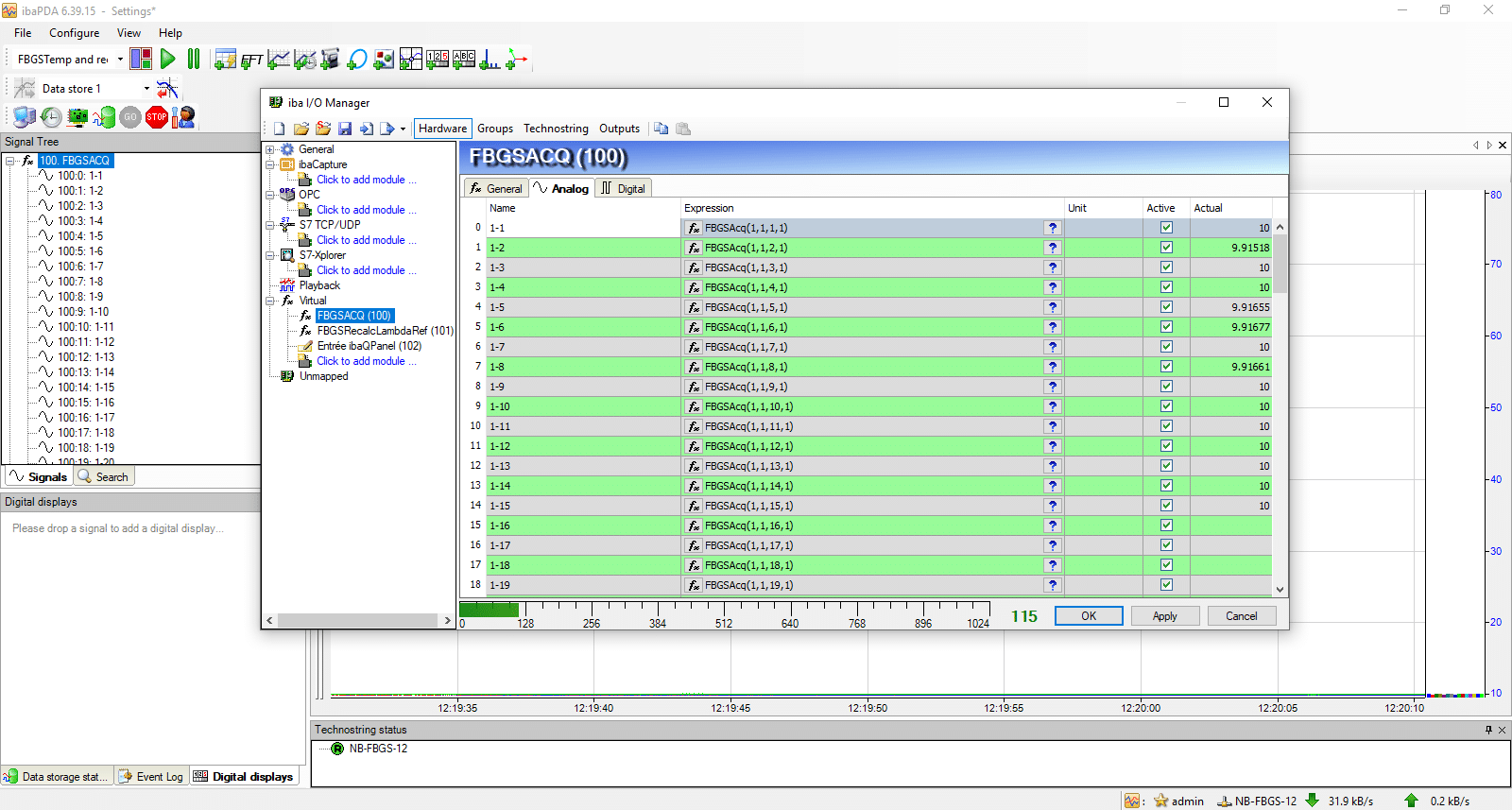Viewport: 1512px width, 810px height.
Task: Open the I/O Manager circuit board icon
Action: (77, 116)
